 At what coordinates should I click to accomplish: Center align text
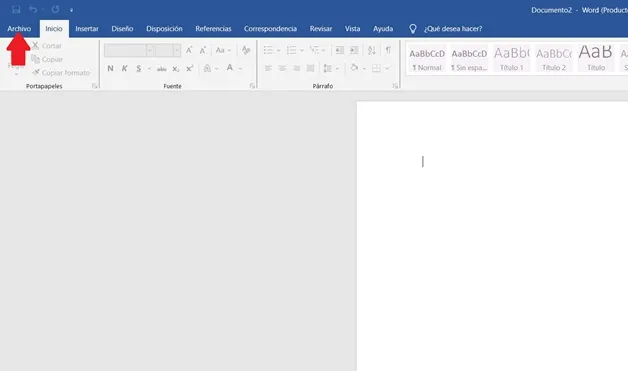click(282, 69)
